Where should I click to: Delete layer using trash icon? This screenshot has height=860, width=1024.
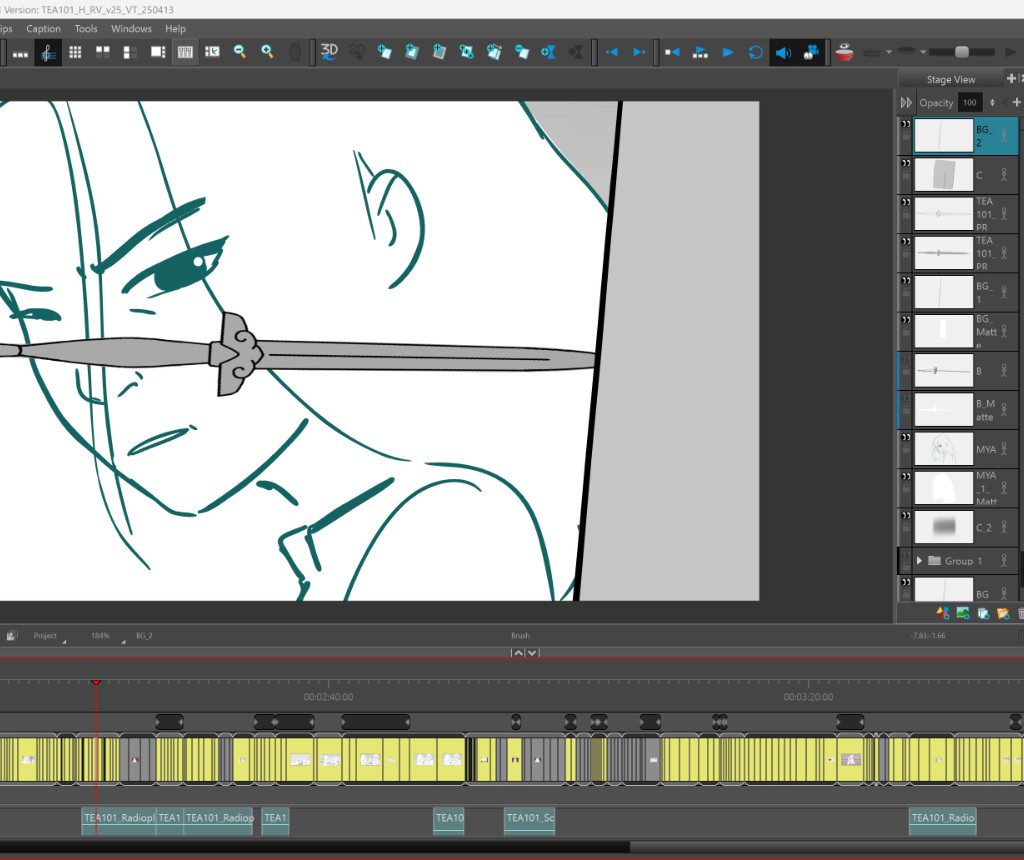1020,613
